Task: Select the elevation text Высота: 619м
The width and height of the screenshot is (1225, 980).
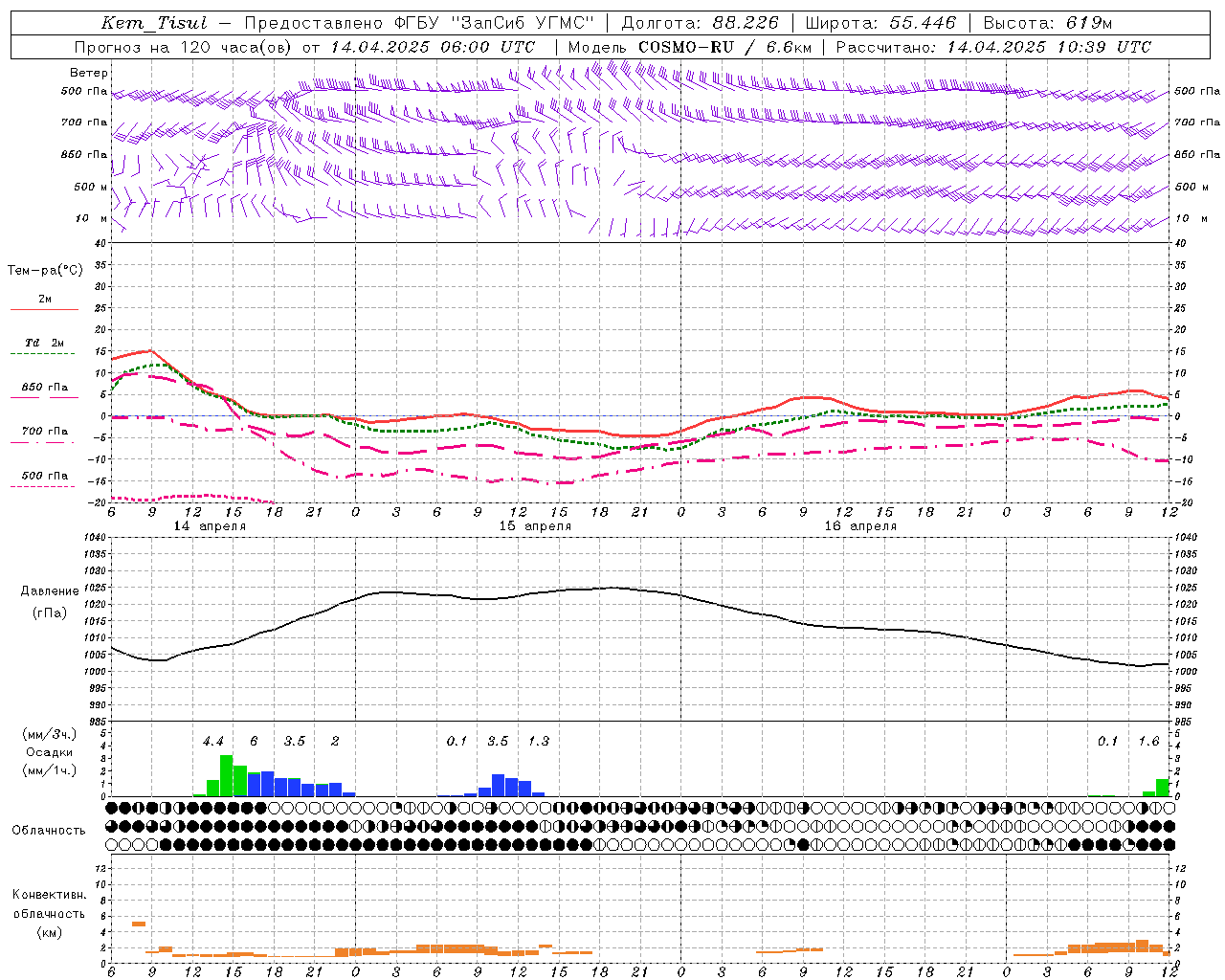Action: 1048,23
